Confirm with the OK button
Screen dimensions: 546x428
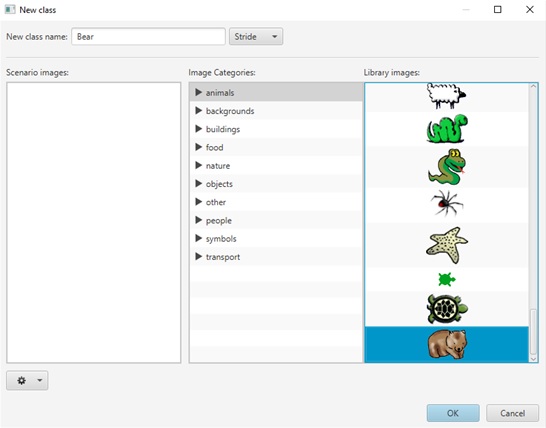(453, 413)
